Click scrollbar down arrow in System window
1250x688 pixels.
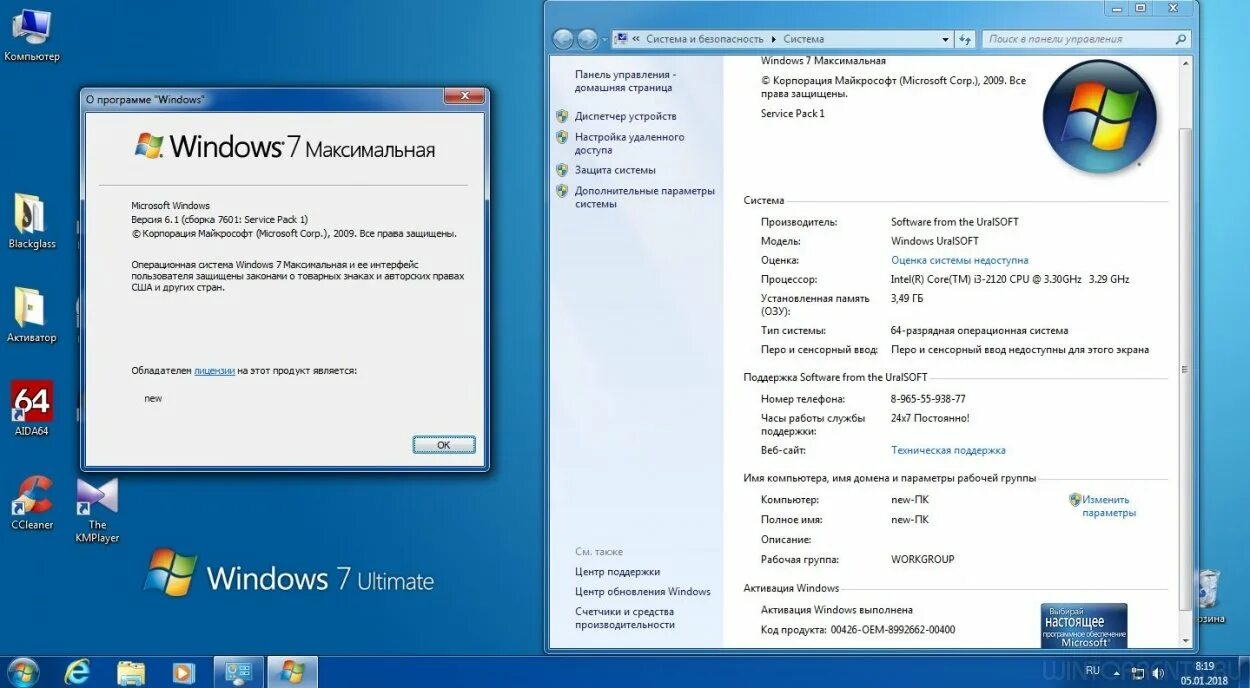click(1186, 640)
